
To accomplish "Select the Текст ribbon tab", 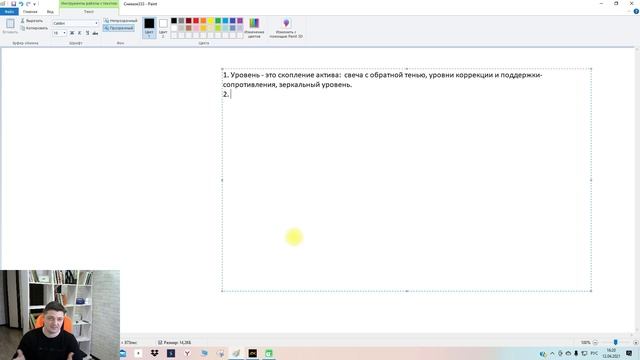I will pos(89,12).
